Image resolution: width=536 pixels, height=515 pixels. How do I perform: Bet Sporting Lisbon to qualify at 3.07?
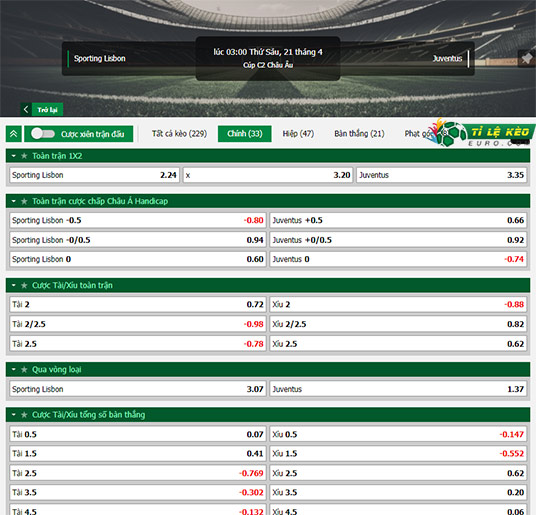[x=138, y=389]
